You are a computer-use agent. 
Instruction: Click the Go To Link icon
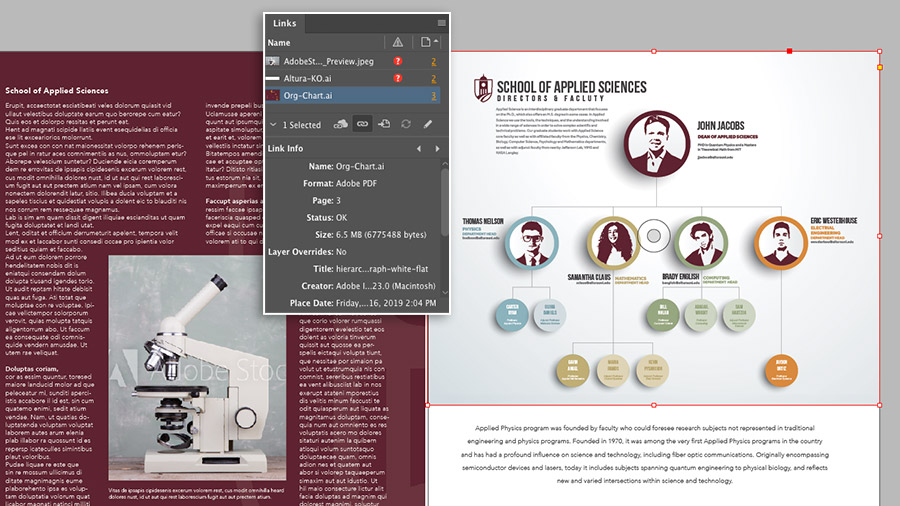[384, 124]
